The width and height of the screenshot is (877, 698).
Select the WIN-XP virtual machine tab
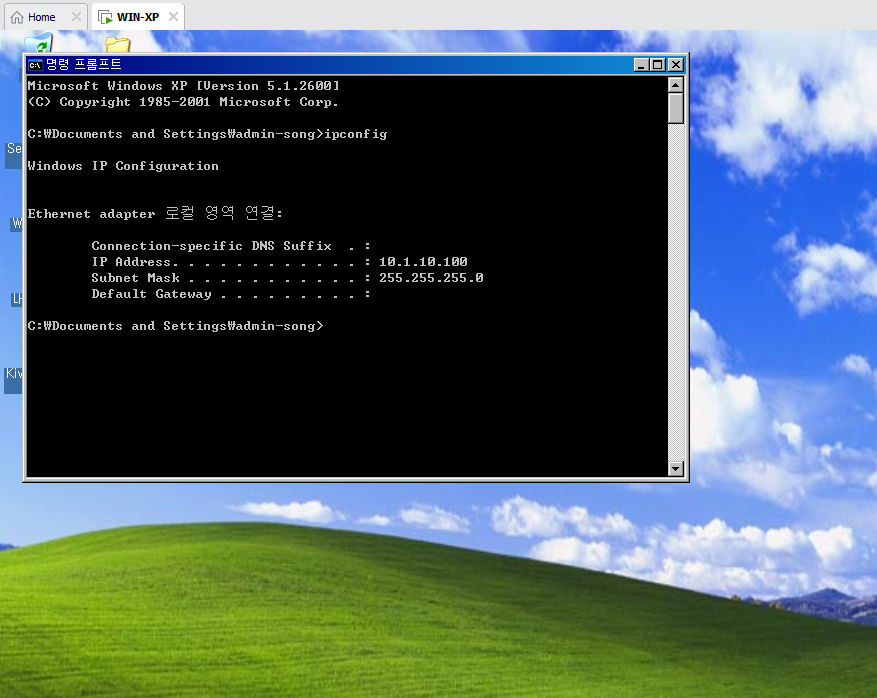pyautogui.click(x=138, y=17)
